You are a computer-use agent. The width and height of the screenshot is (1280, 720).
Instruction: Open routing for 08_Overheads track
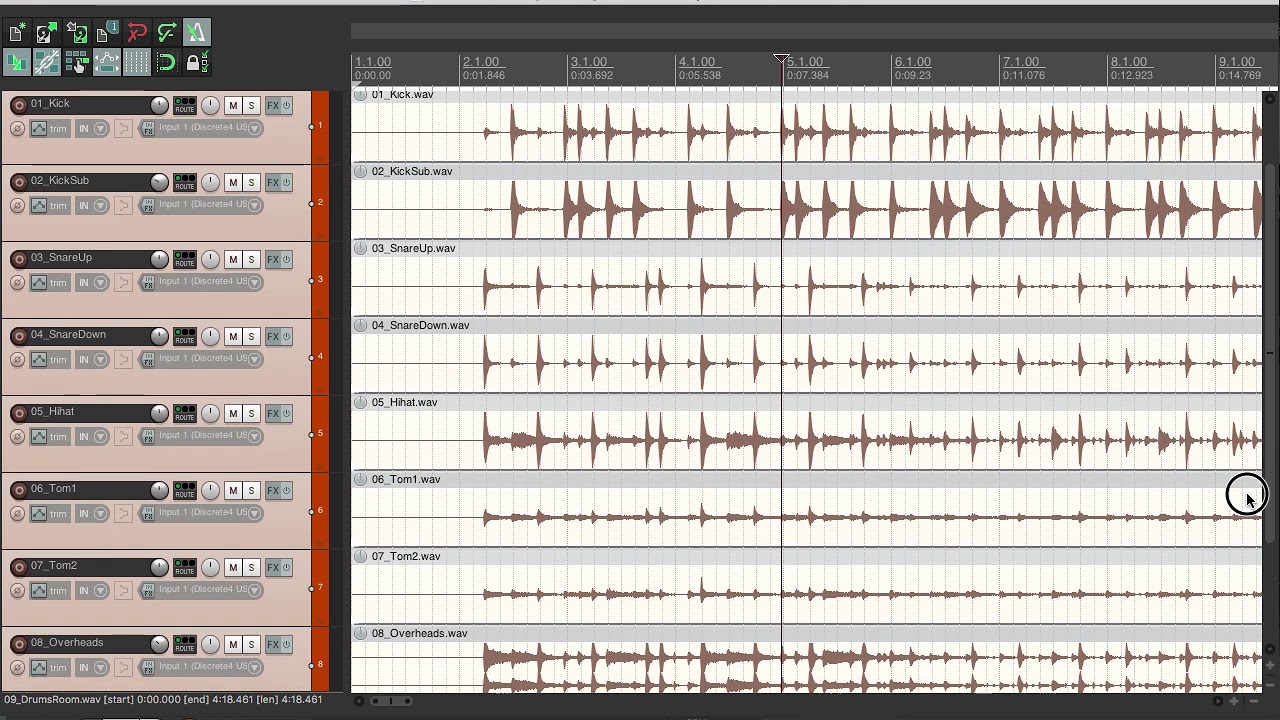[185, 644]
